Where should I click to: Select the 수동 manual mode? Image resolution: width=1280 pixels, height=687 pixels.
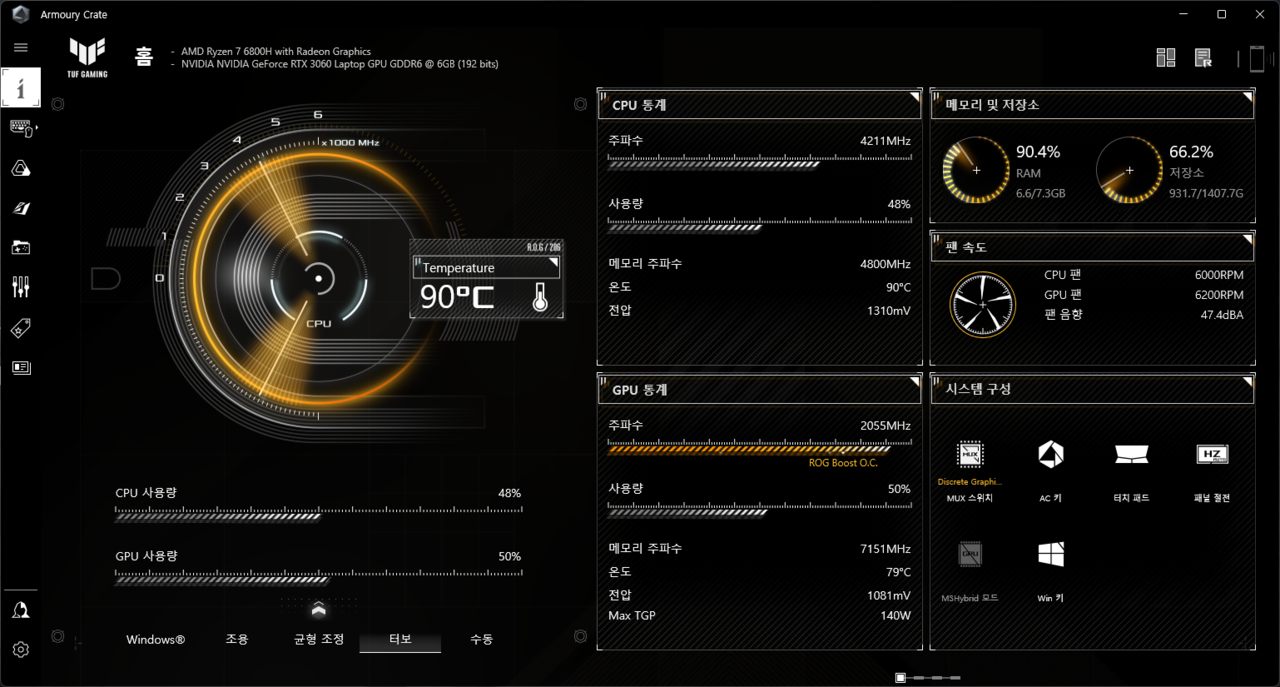[481, 639]
